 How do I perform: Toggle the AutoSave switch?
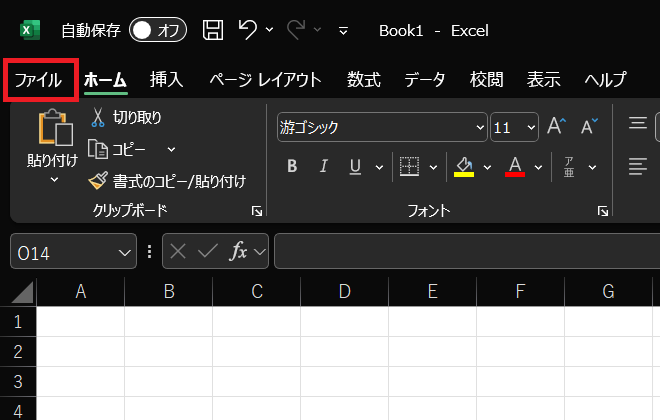tap(158, 30)
